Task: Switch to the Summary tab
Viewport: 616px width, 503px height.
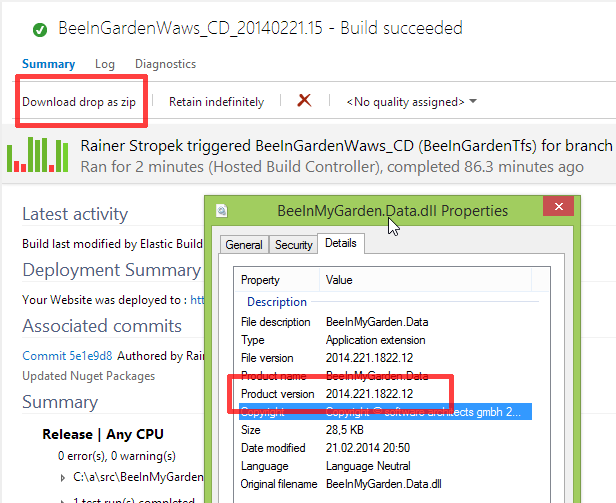Action: pos(48,64)
